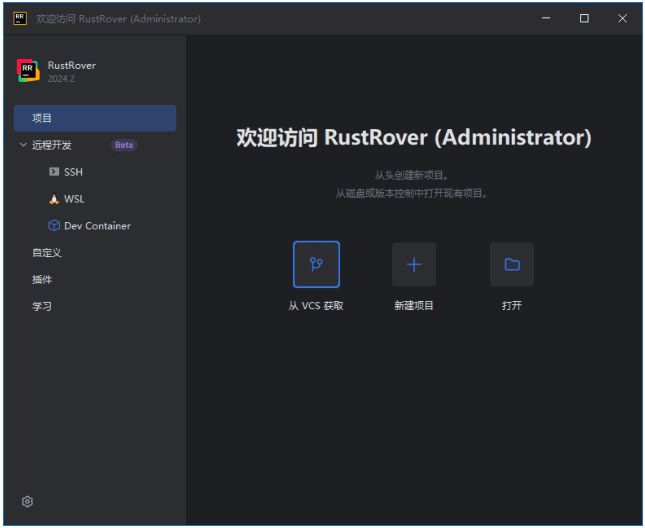The height and width of the screenshot is (528, 645).
Task: Click the 新建项目 label
Action: pyautogui.click(x=414, y=306)
